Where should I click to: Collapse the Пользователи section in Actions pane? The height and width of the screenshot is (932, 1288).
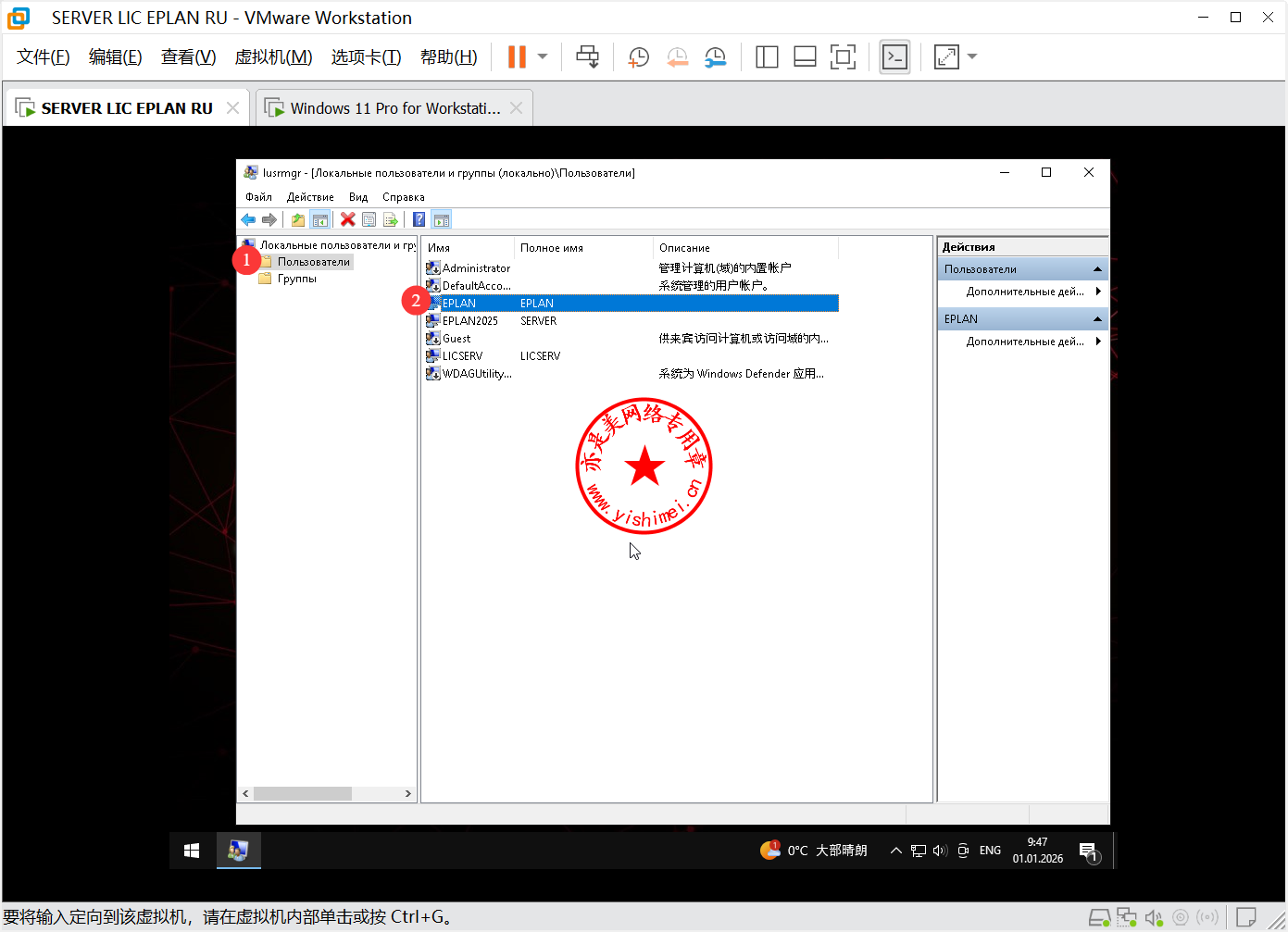tap(1097, 269)
